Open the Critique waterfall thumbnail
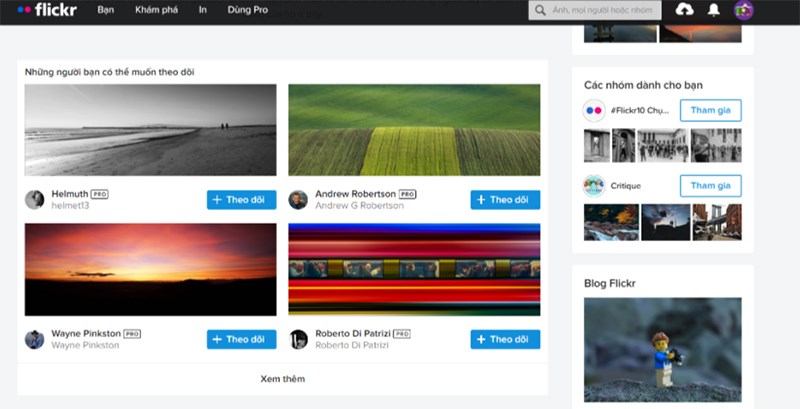 (611, 222)
